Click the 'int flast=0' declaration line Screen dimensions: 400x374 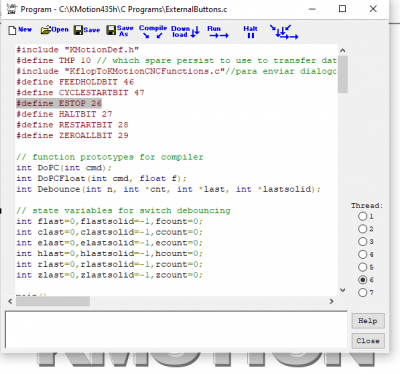point(109,221)
